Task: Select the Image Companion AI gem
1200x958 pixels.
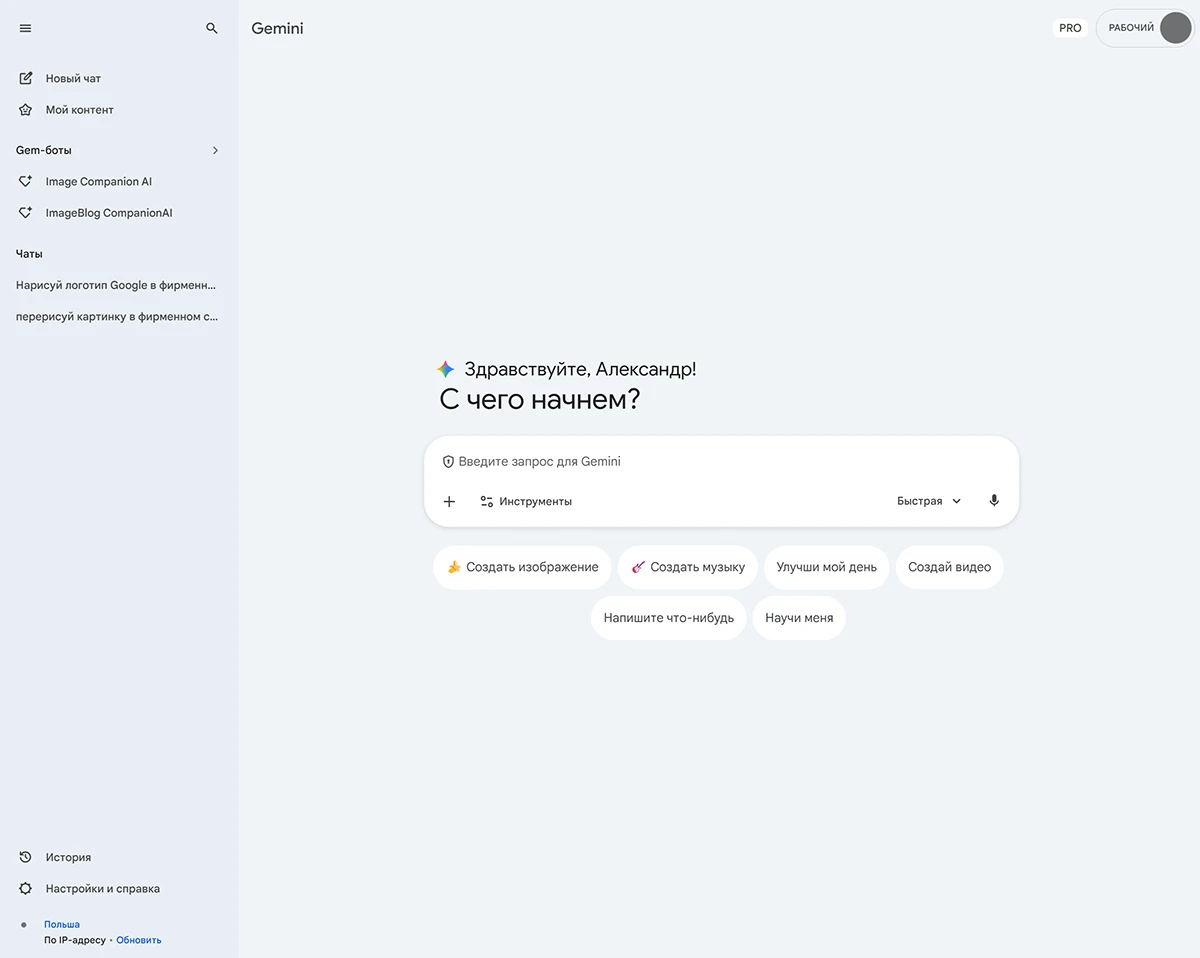Action: click(98, 182)
